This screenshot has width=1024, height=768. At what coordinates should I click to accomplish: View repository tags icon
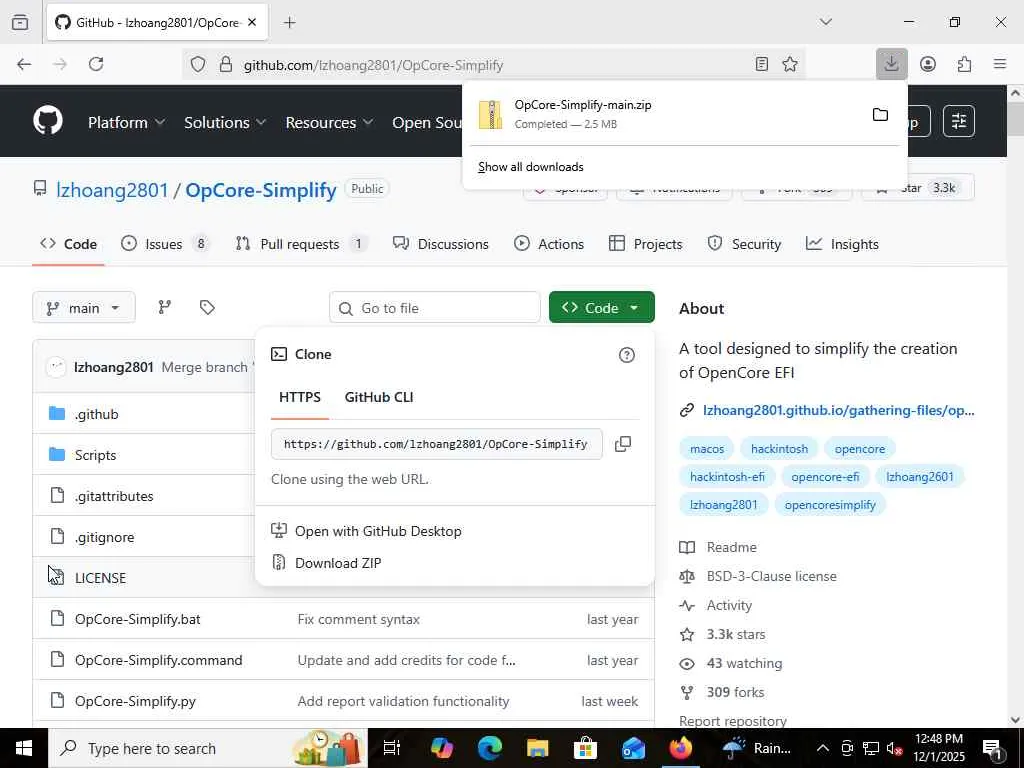tap(207, 308)
